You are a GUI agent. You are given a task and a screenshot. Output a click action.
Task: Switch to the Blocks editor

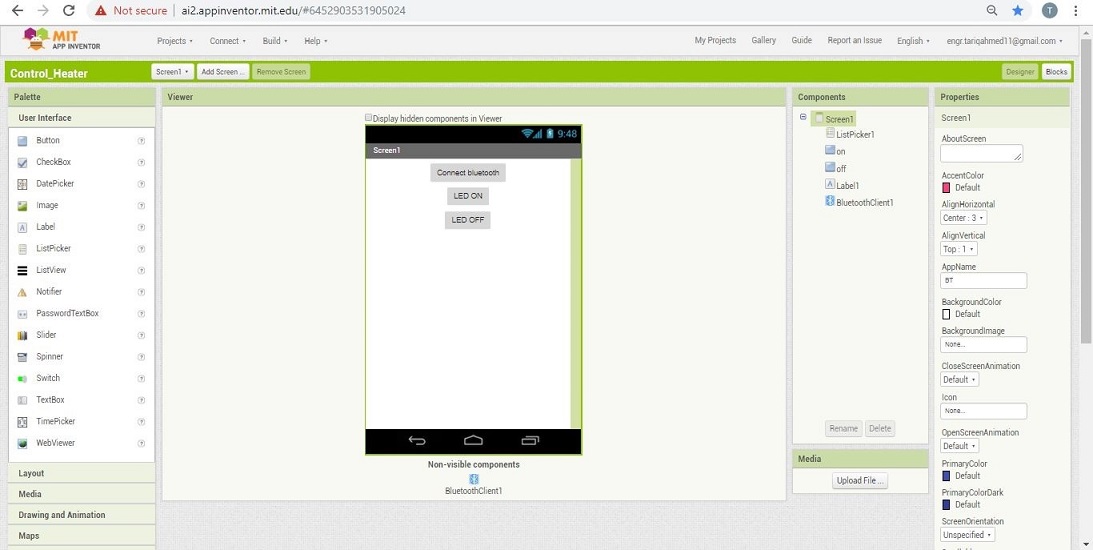click(x=1056, y=72)
